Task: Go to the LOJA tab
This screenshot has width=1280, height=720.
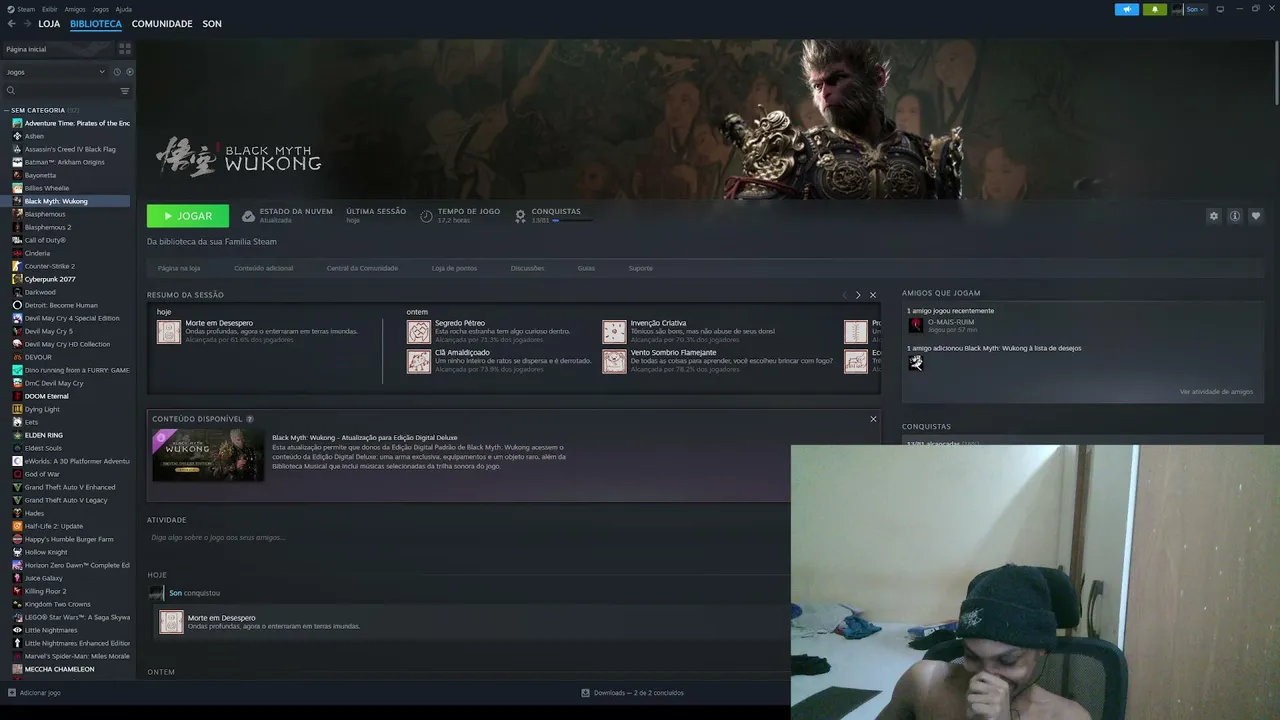Action: (49, 24)
